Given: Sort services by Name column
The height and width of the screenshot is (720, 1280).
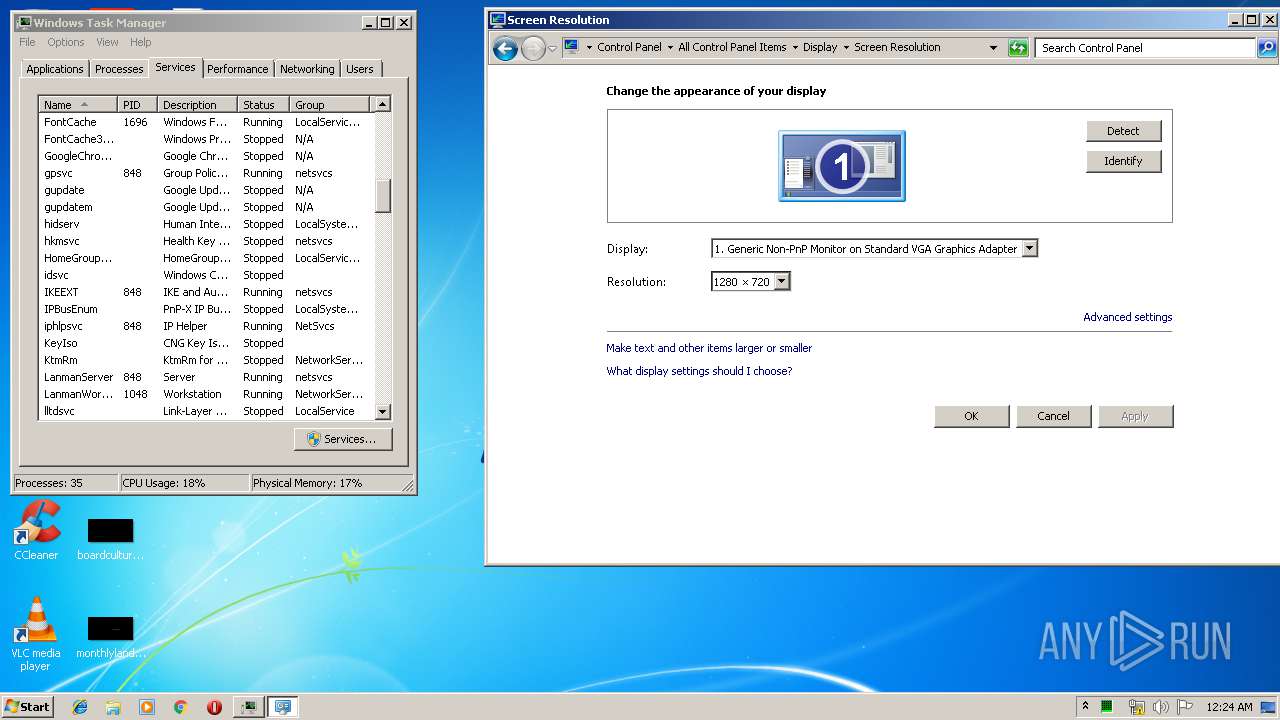Looking at the screenshot, I should (78, 105).
